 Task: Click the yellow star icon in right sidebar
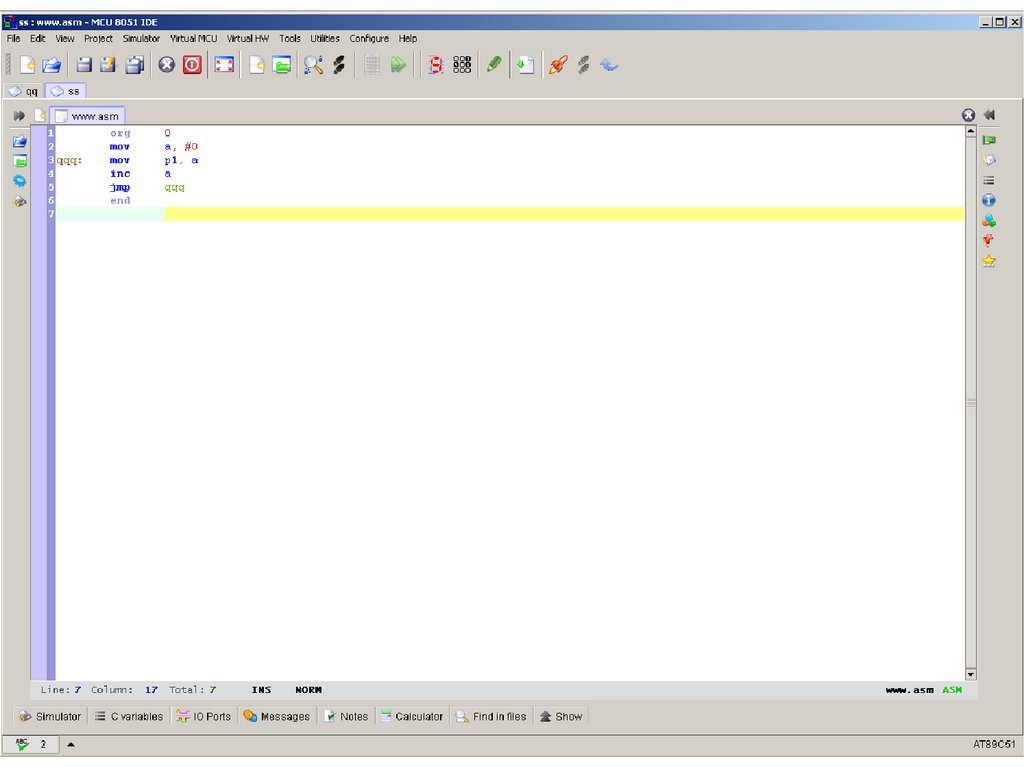(989, 261)
